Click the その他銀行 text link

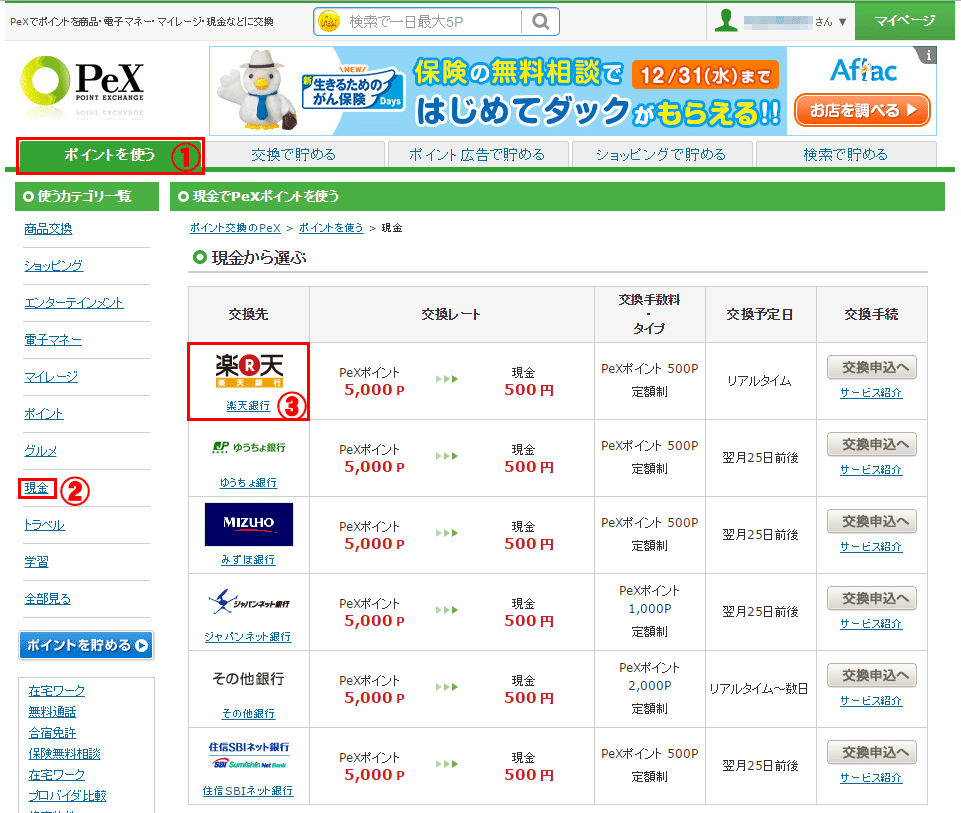click(x=248, y=714)
